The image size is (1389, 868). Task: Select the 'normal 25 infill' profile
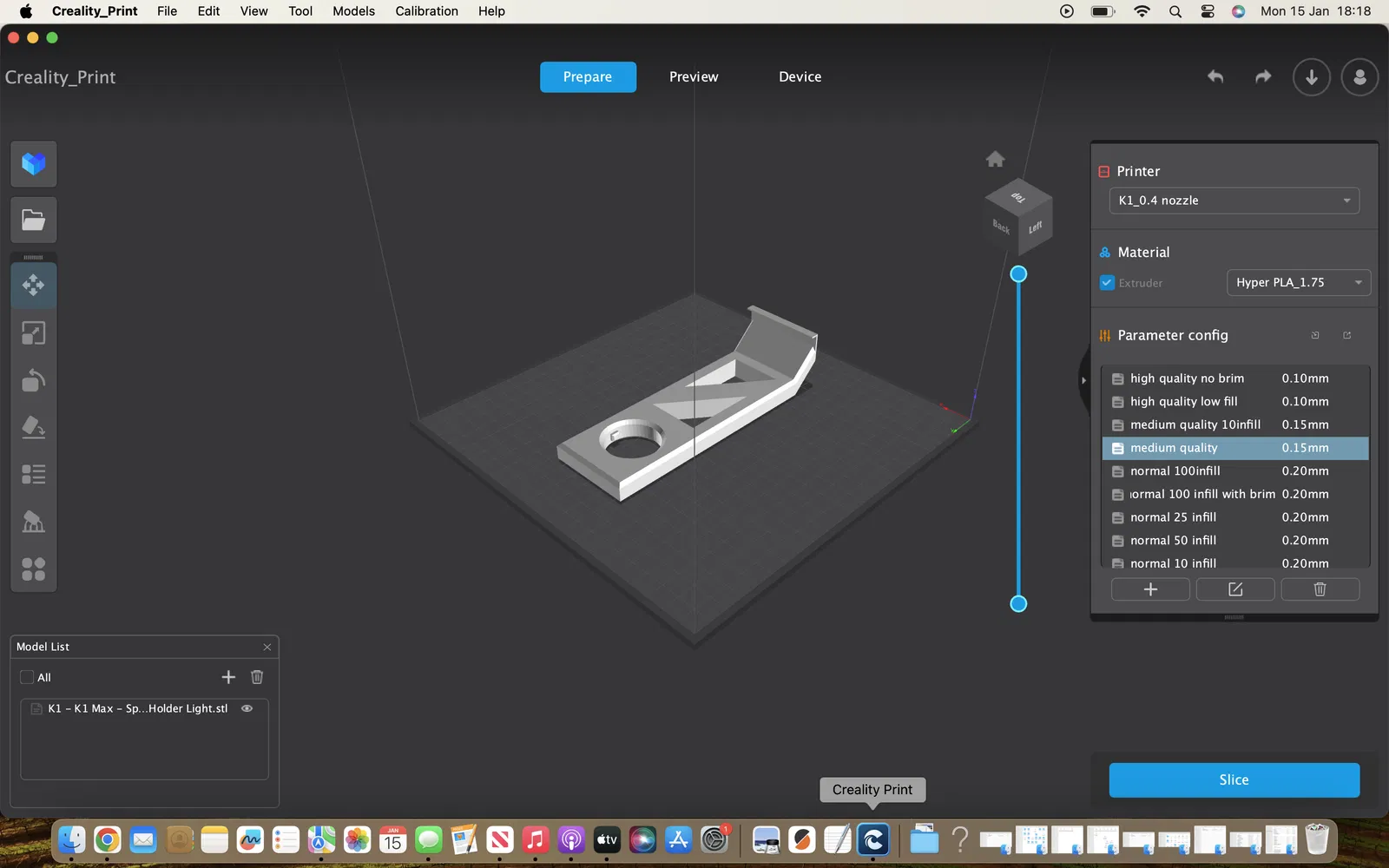(x=1235, y=517)
